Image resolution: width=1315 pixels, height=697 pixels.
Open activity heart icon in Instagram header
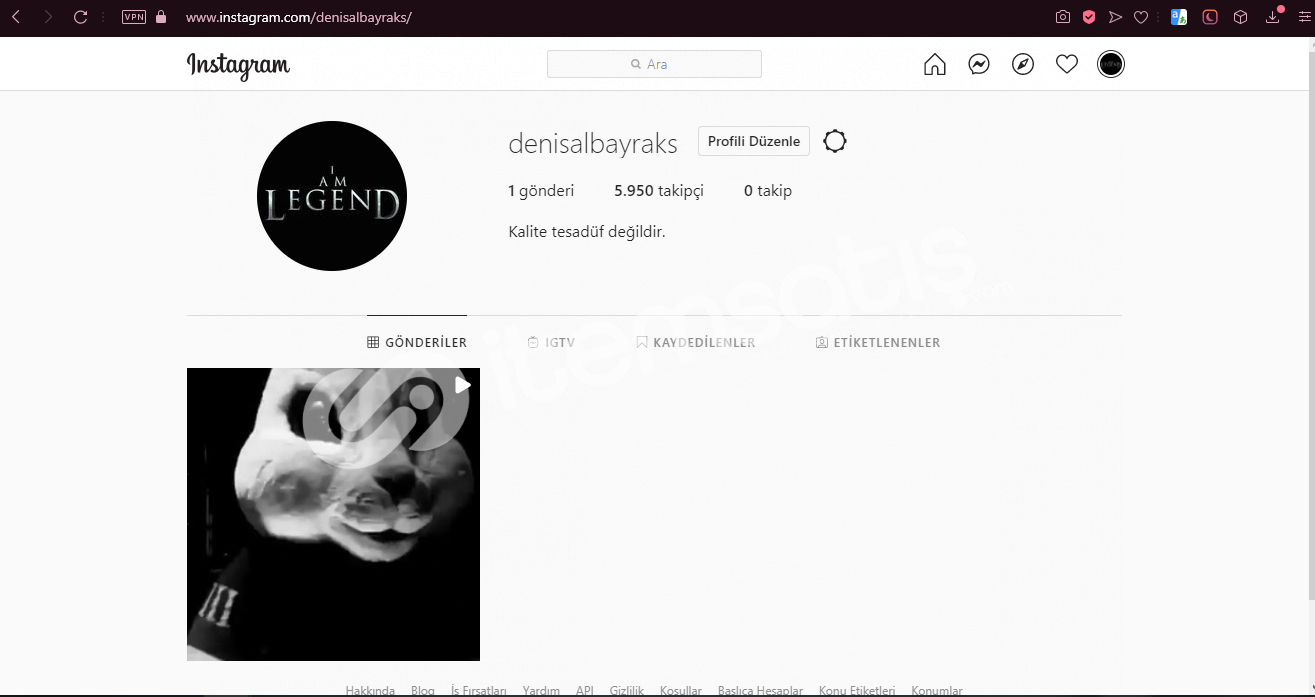1067,64
